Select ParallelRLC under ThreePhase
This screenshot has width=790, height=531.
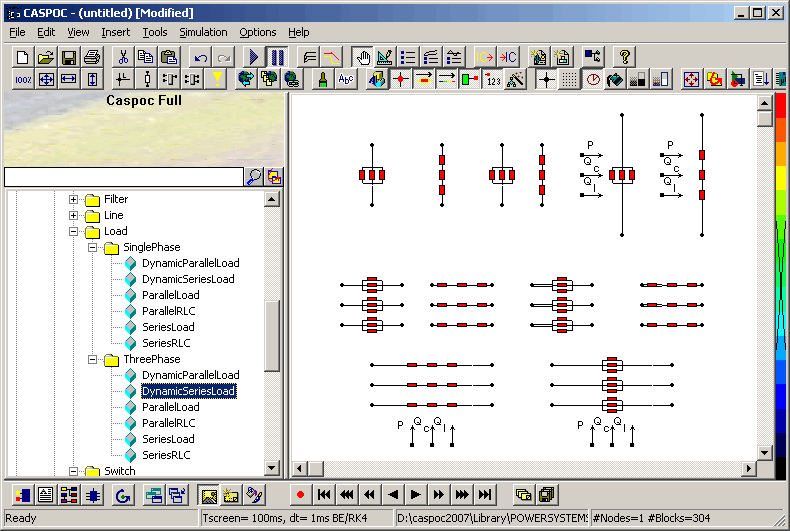(x=170, y=423)
